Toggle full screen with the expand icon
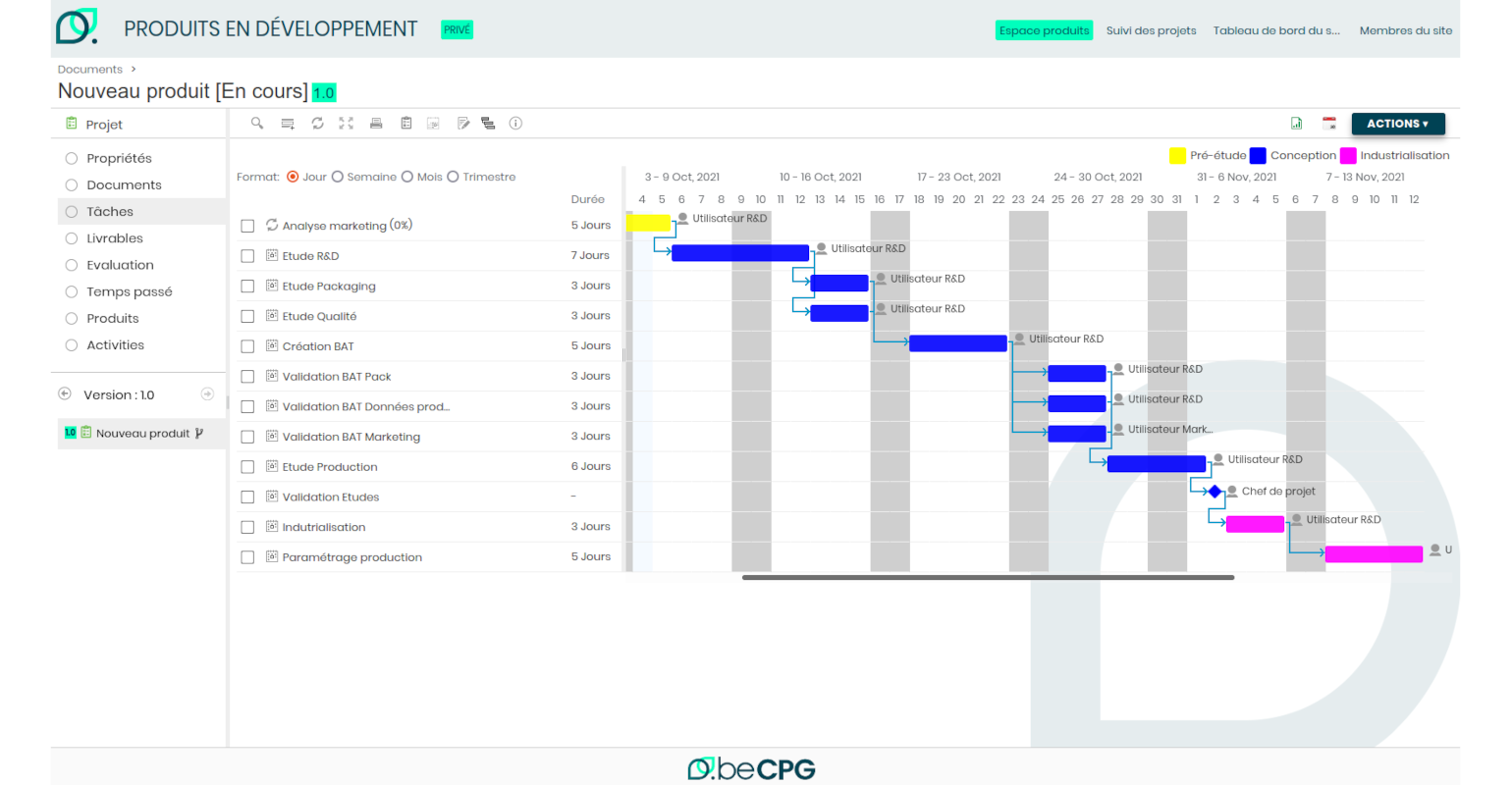This screenshot has width=1512, height=785. coord(346,124)
